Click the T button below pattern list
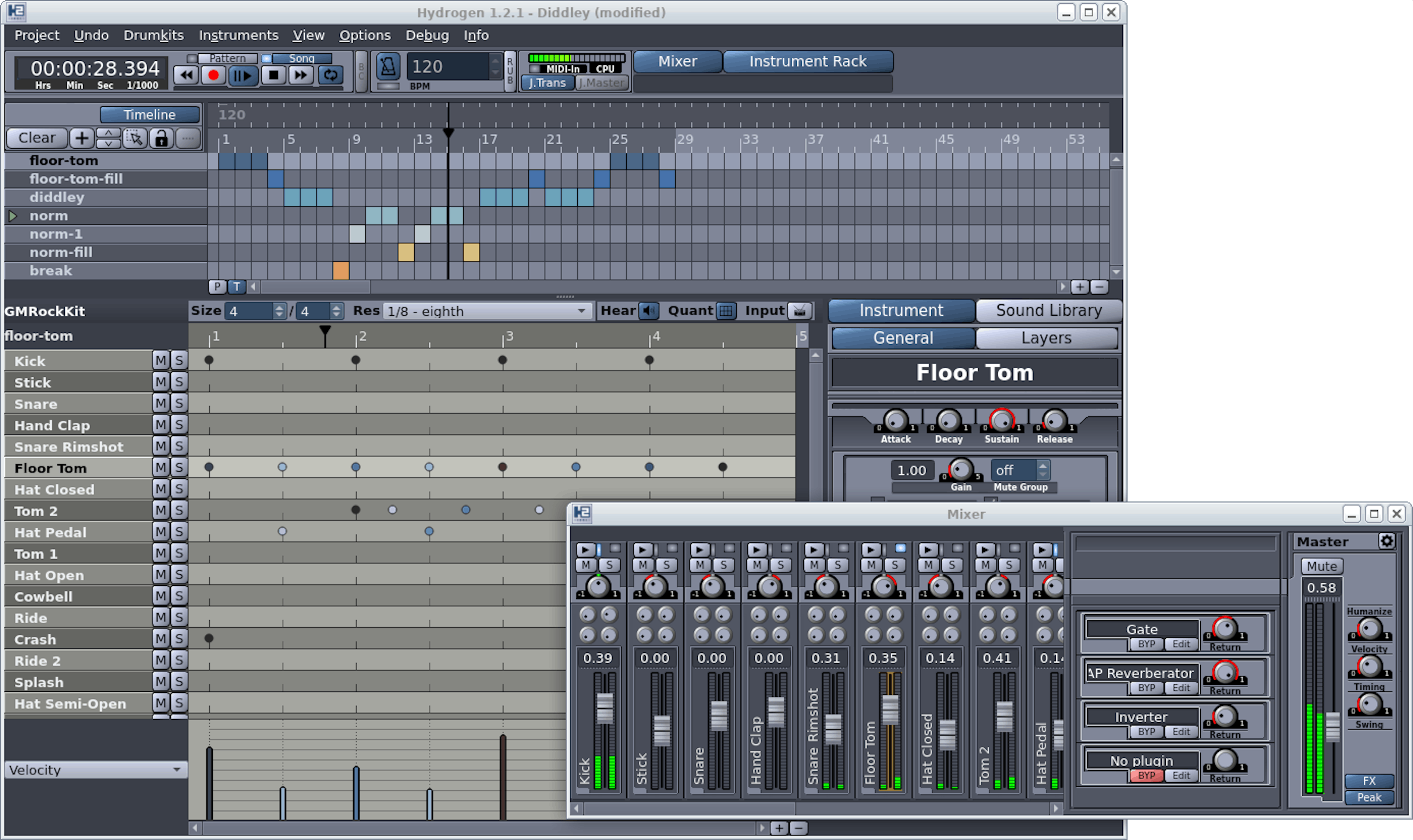This screenshot has width=1413, height=840. [237, 286]
